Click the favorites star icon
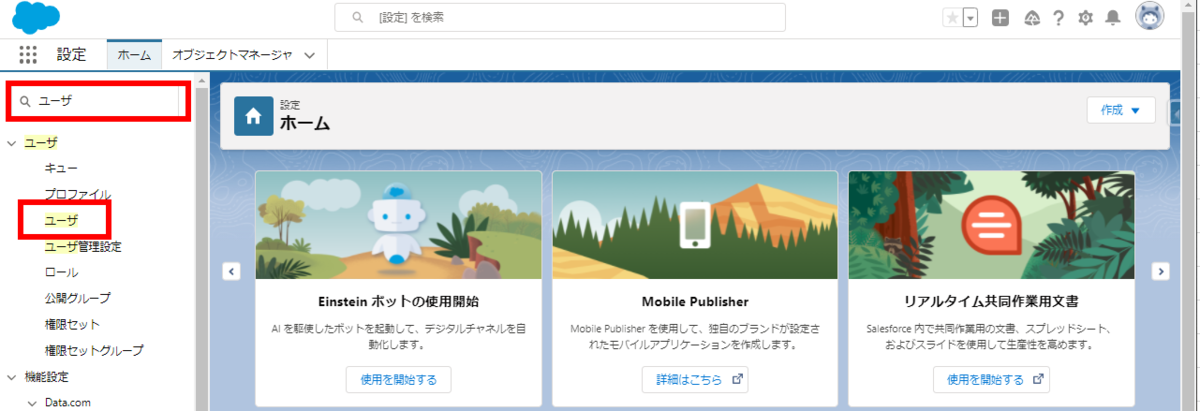This screenshot has width=1200, height=411. [x=952, y=18]
